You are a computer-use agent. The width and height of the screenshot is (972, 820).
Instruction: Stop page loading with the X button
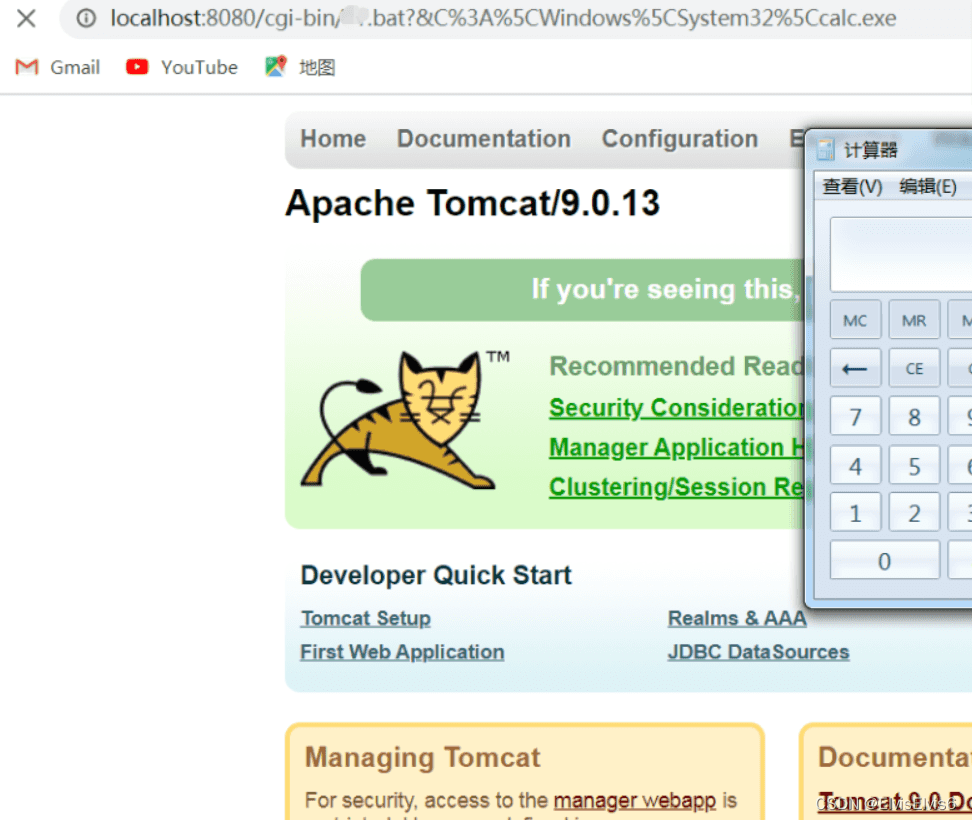coord(26,18)
